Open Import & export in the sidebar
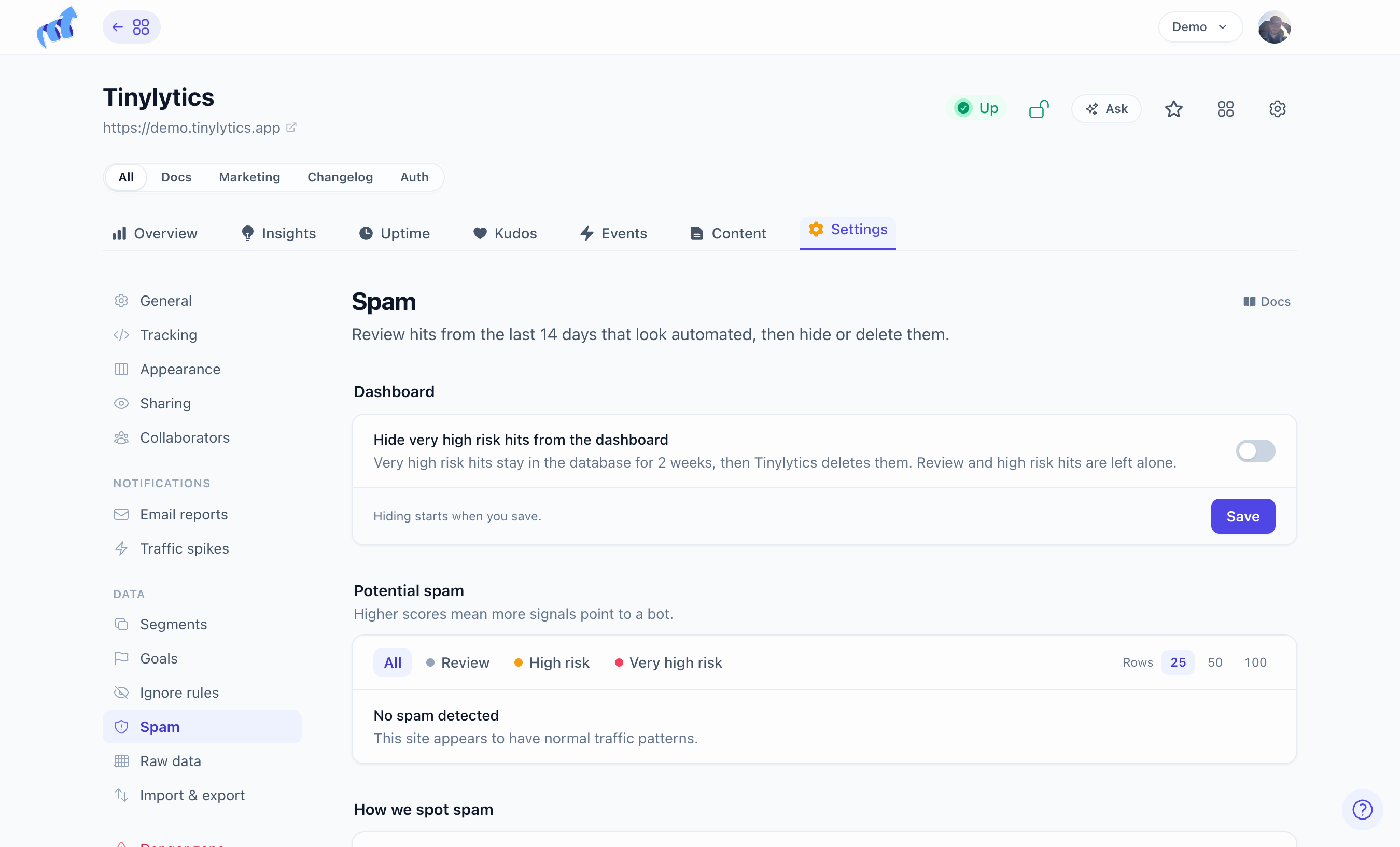Image resolution: width=1400 pixels, height=847 pixels. click(x=202, y=795)
